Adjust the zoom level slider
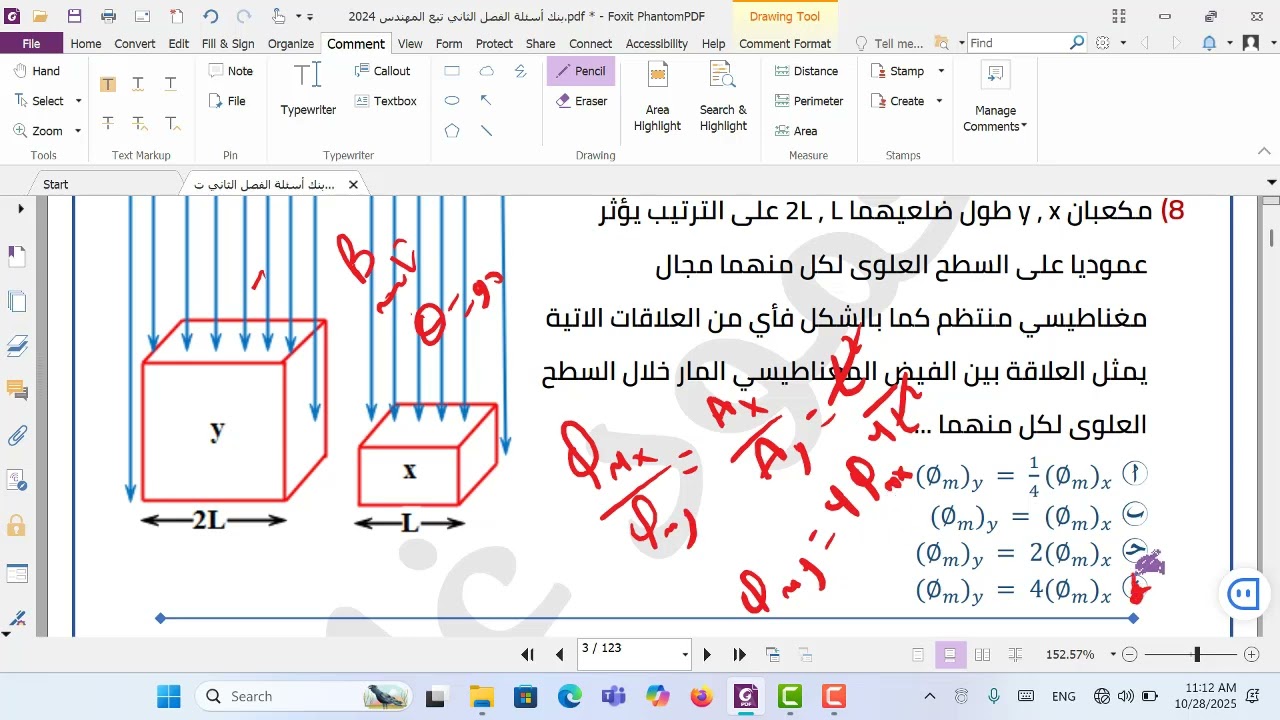The height and width of the screenshot is (720, 1280). pos(1196,655)
